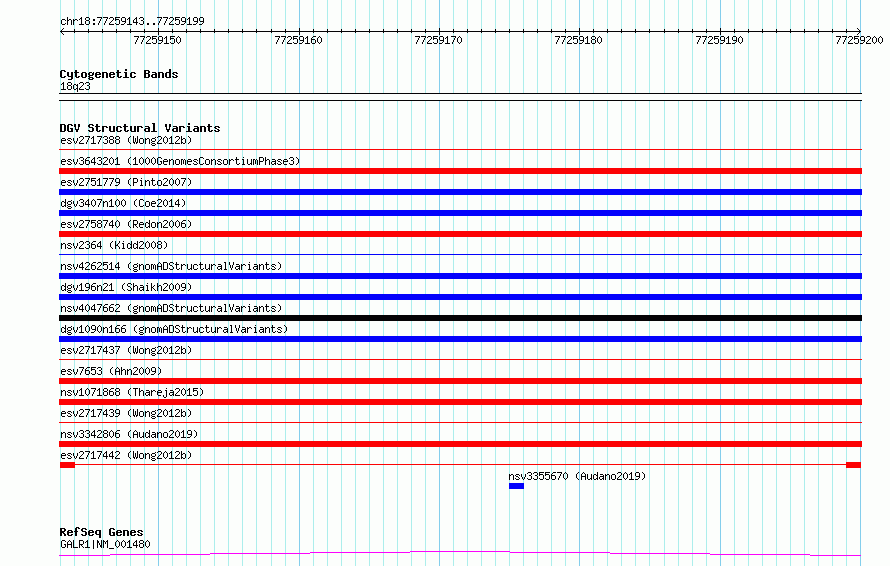
Task: Click ruler position 77259160
Action: tap(298, 40)
